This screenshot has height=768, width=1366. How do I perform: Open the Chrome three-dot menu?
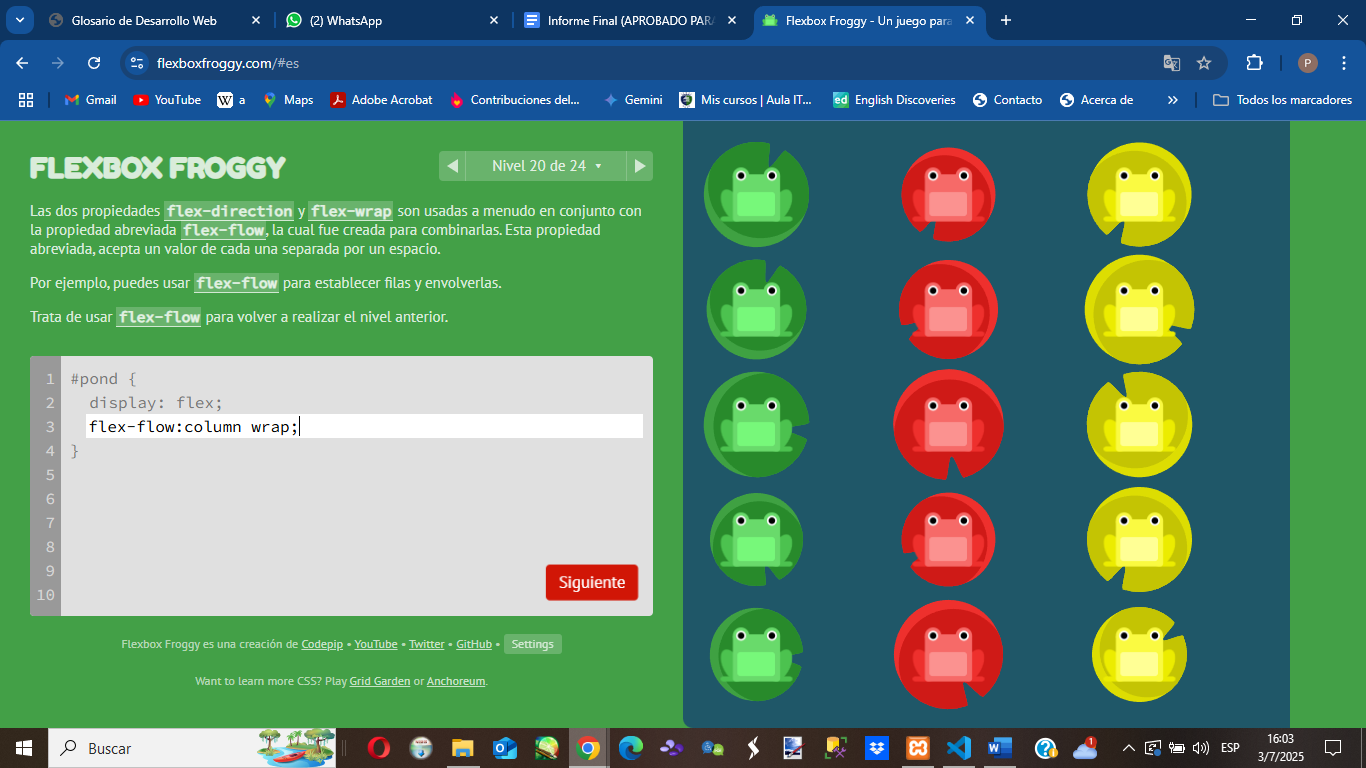(x=1344, y=63)
